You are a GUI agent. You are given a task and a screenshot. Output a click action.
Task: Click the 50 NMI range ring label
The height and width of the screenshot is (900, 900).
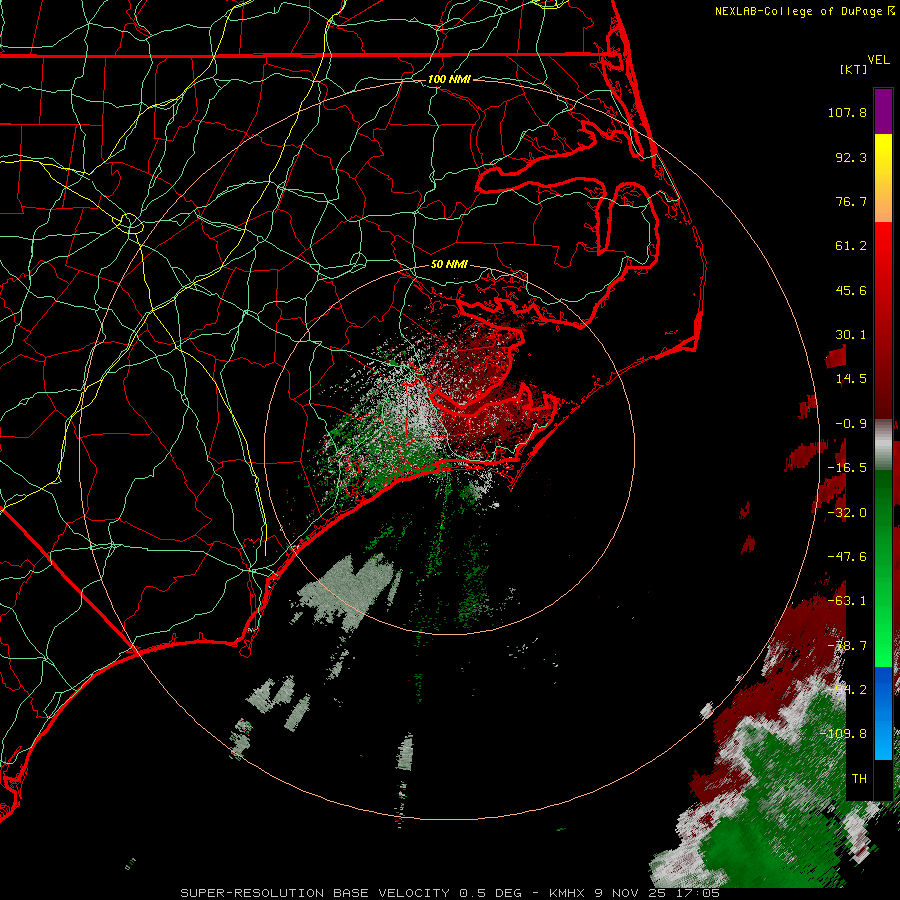pos(449,265)
